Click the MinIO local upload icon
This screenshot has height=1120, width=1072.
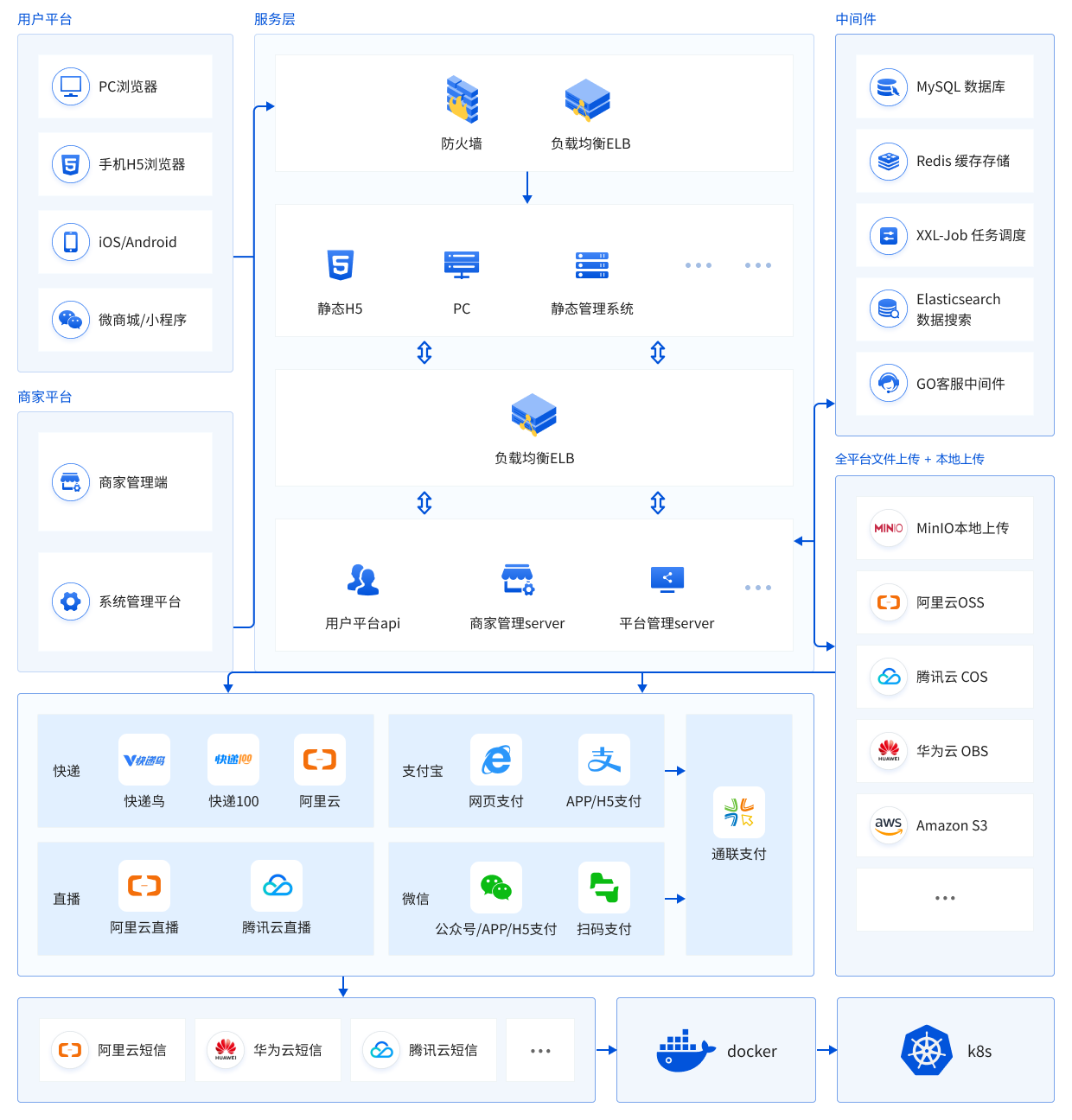[x=888, y=528]
